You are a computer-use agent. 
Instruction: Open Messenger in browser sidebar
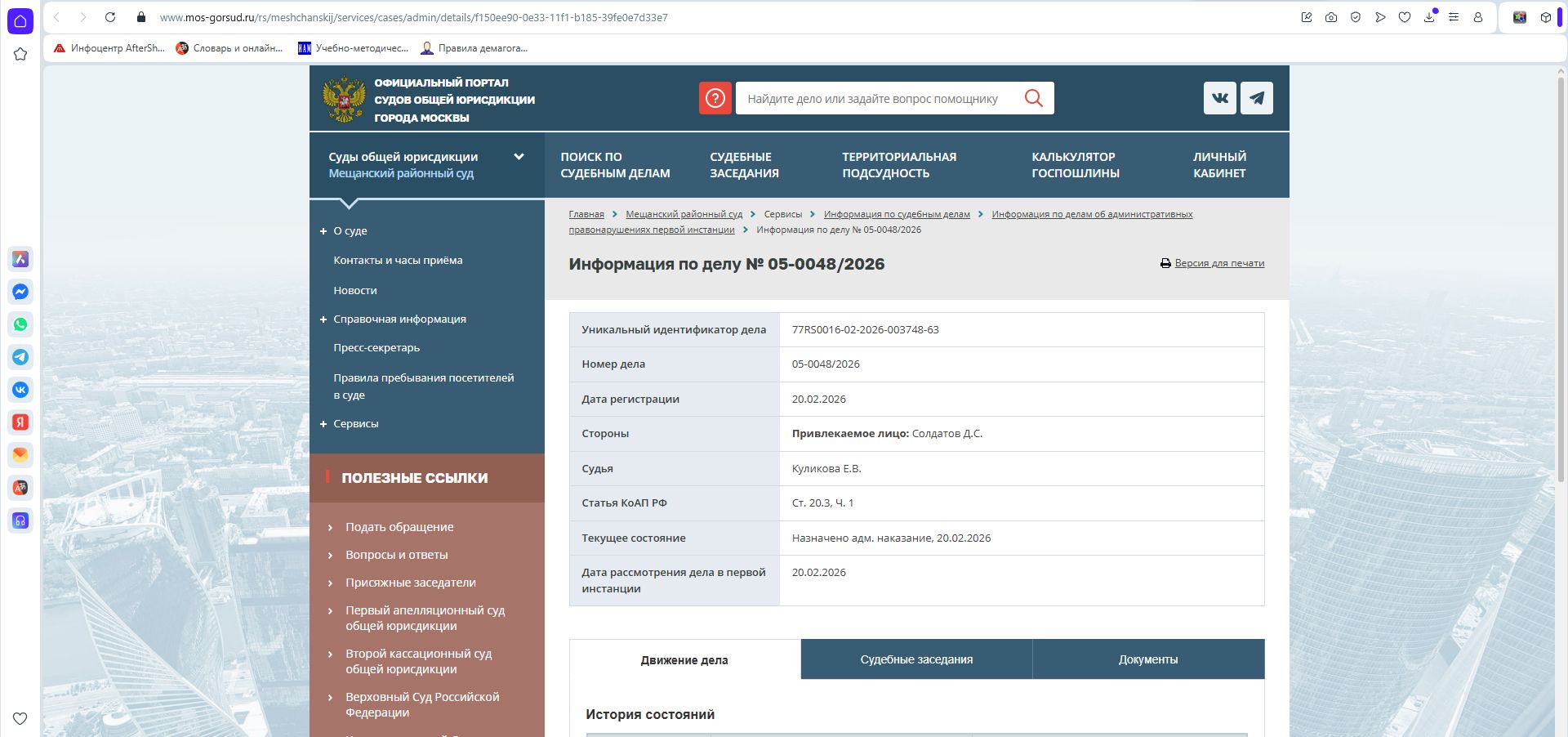[x=20, y=292]
